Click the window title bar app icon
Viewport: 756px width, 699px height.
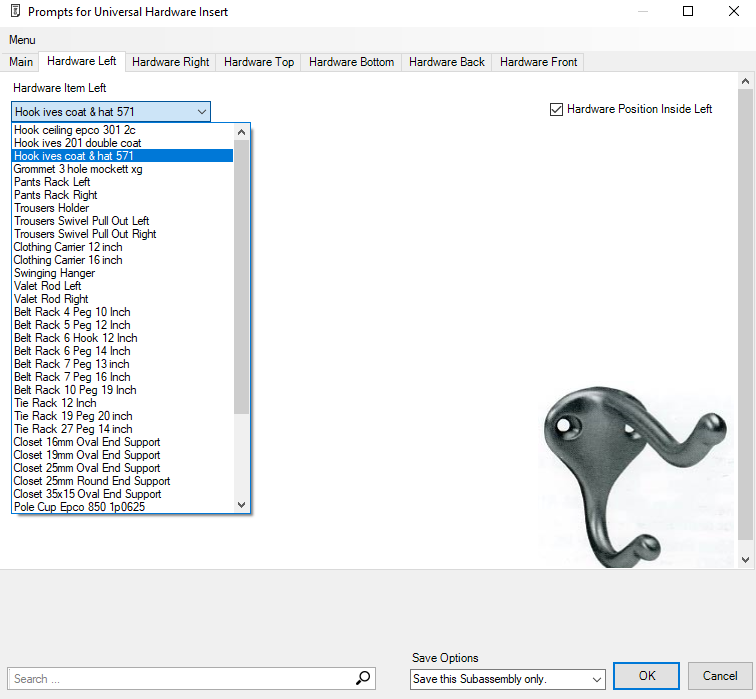coord(14,12)
